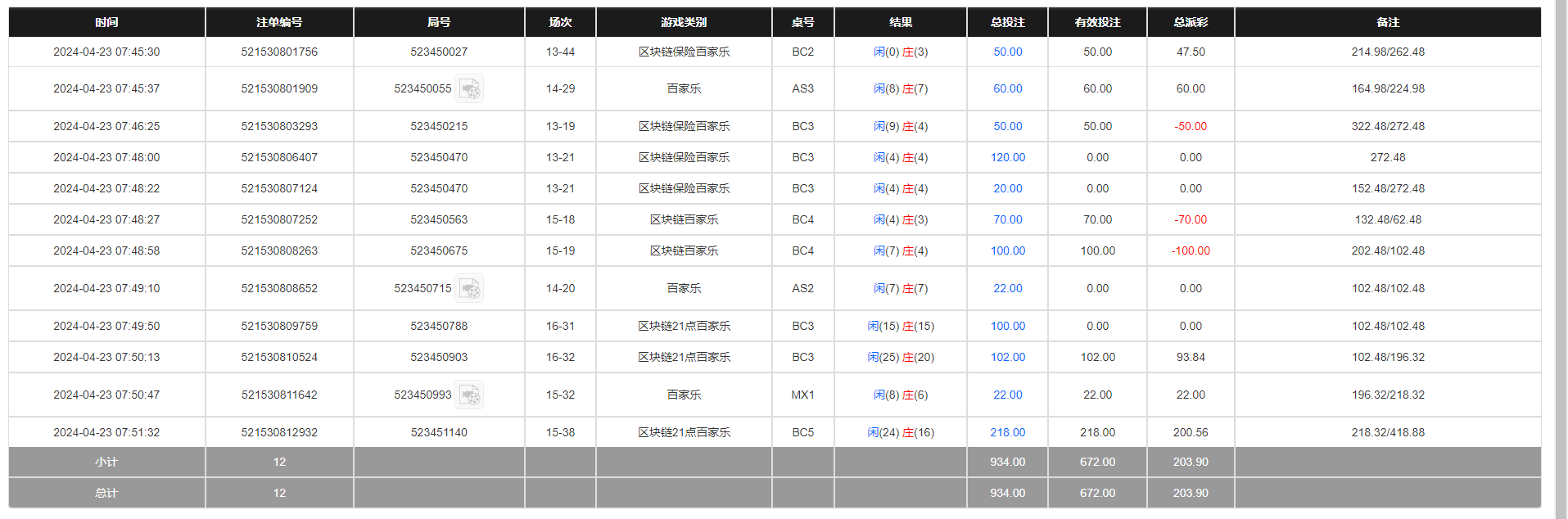Open blue 102.00 total bet link
Viewport: 1568px width, 519px height.
1007,357
